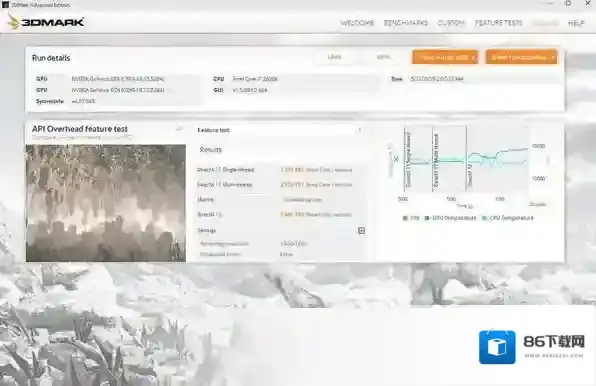Click the vertical slider left of the chart

[x=390, y=160]
